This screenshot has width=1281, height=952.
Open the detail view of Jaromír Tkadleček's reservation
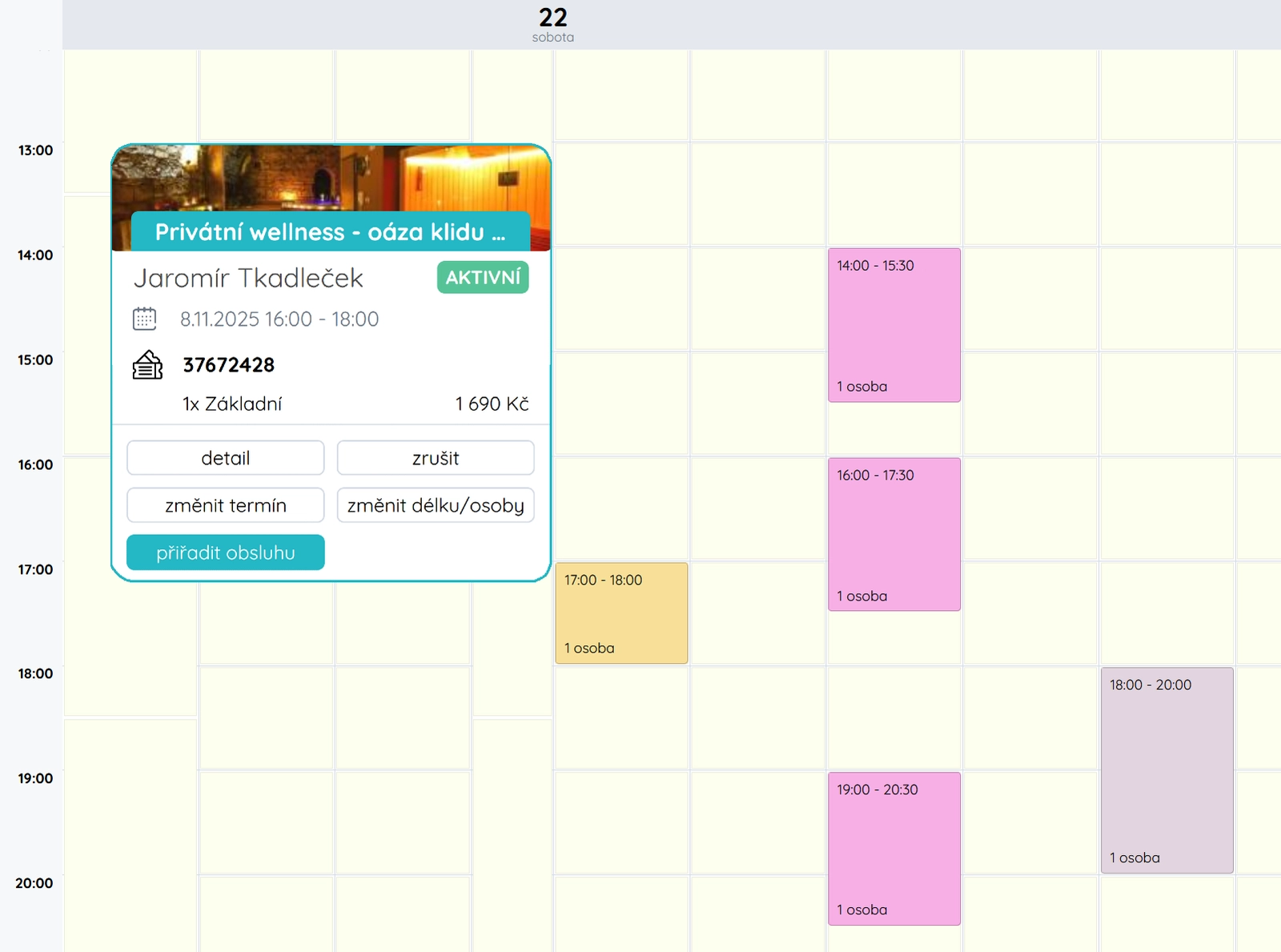tap(225, 457)
